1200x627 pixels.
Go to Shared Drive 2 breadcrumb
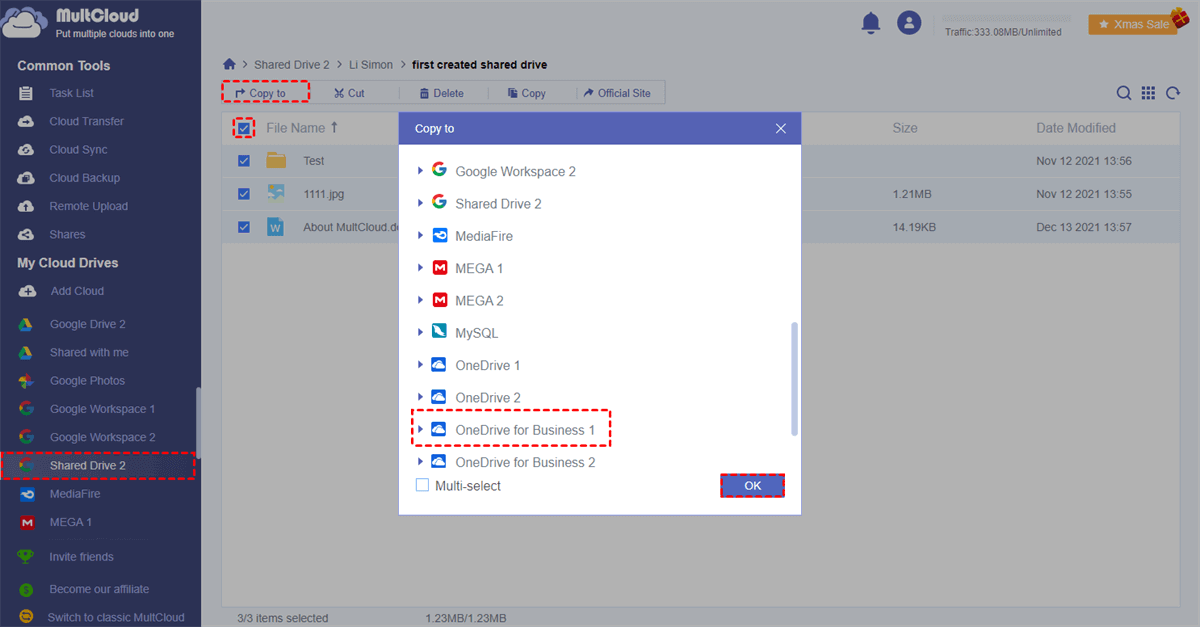tap(292, 65)
